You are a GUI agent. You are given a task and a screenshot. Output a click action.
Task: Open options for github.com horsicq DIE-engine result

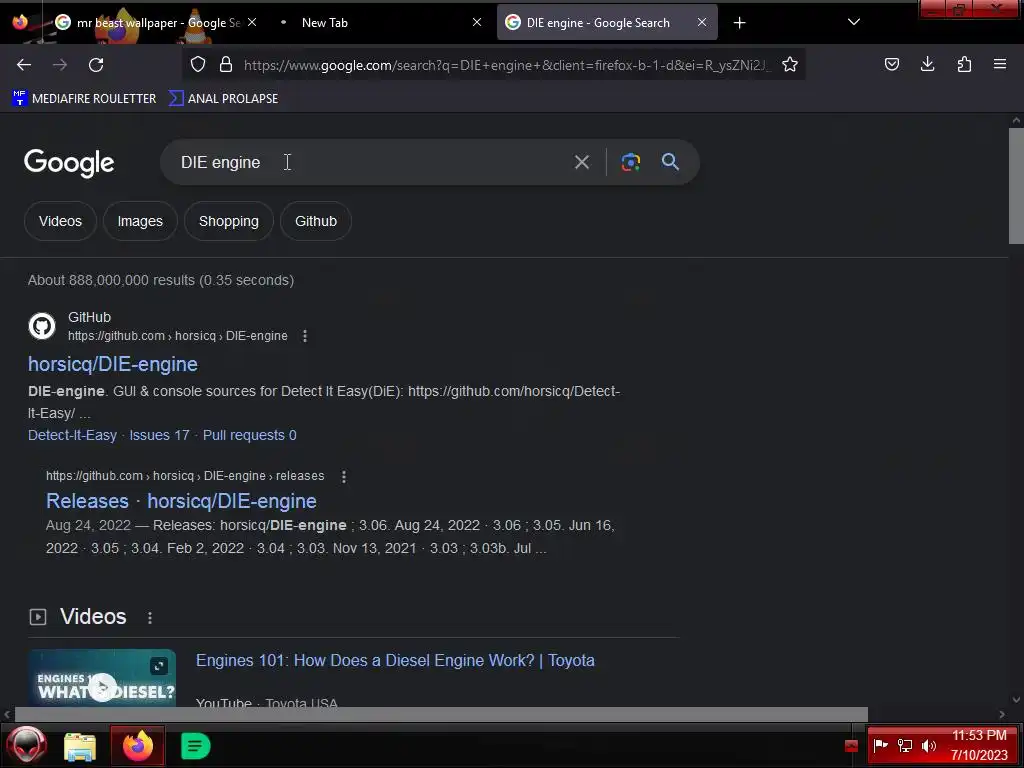pos(304,336)
